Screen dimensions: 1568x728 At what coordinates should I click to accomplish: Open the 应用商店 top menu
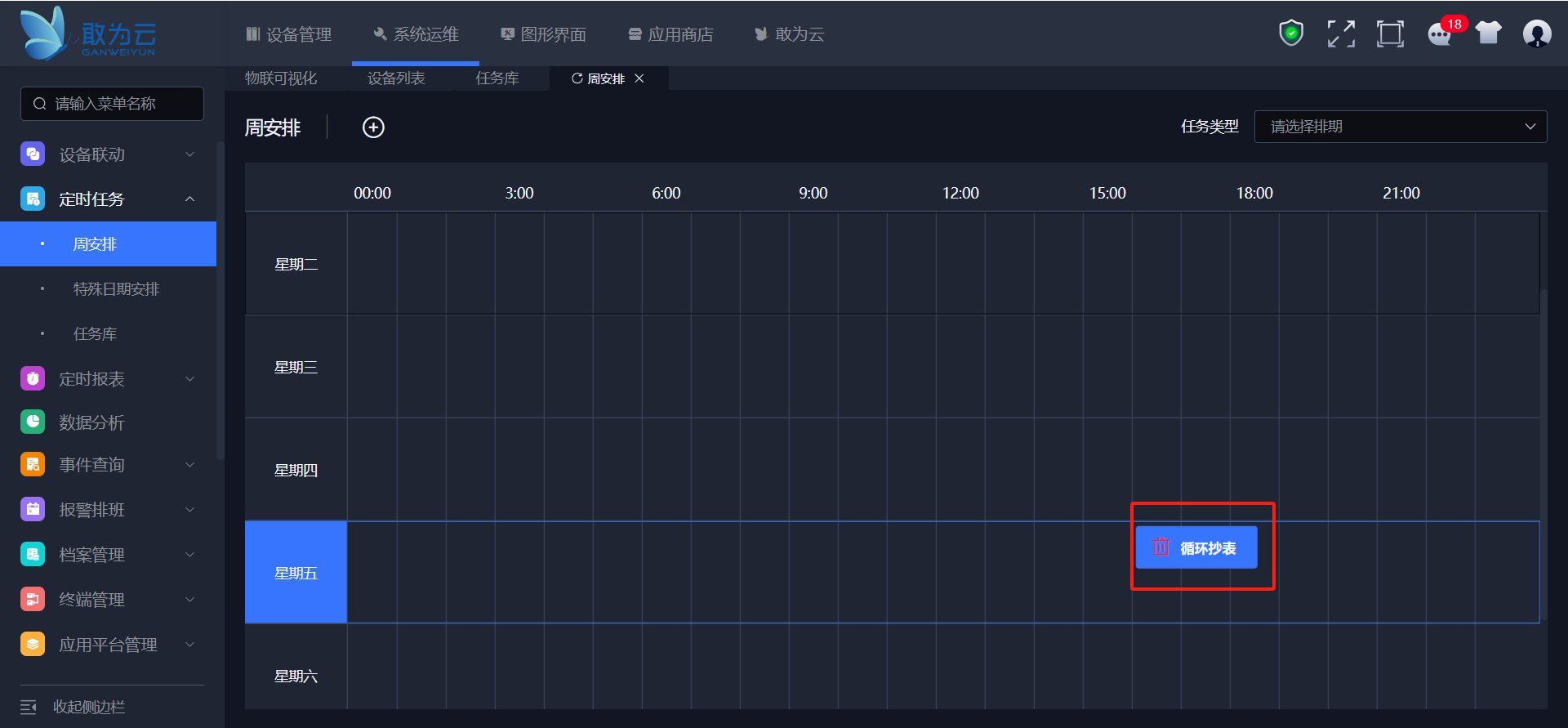(670, 34)
